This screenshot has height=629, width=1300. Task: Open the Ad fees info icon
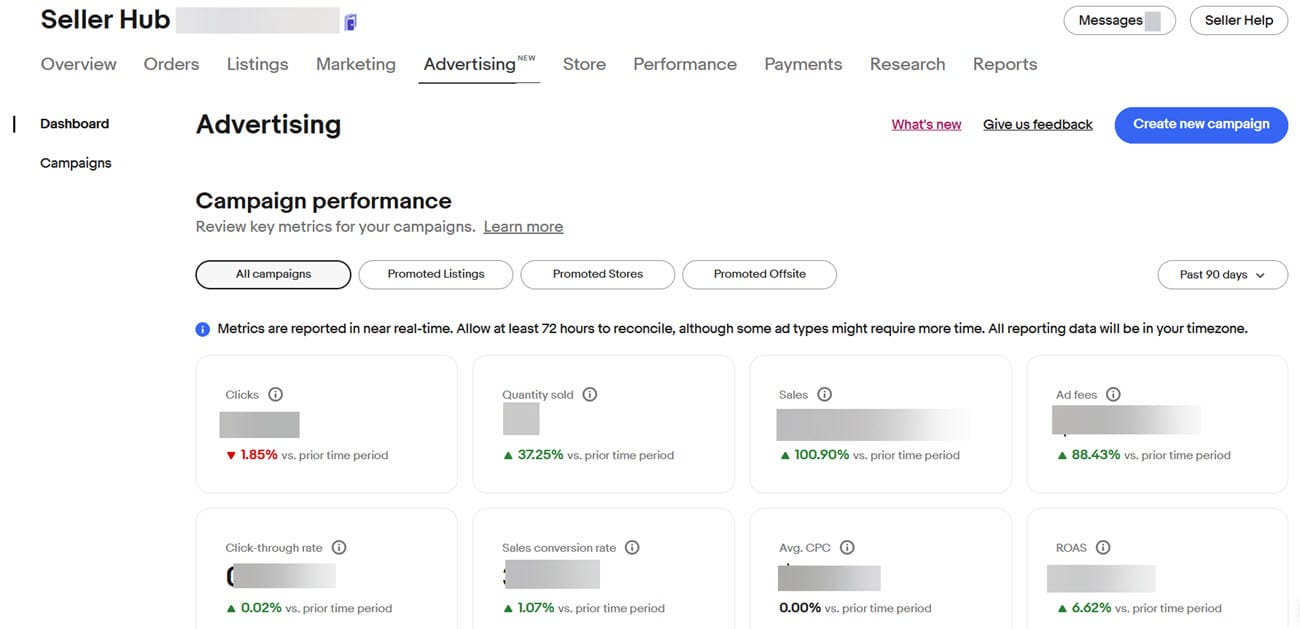click(1114, 395)
